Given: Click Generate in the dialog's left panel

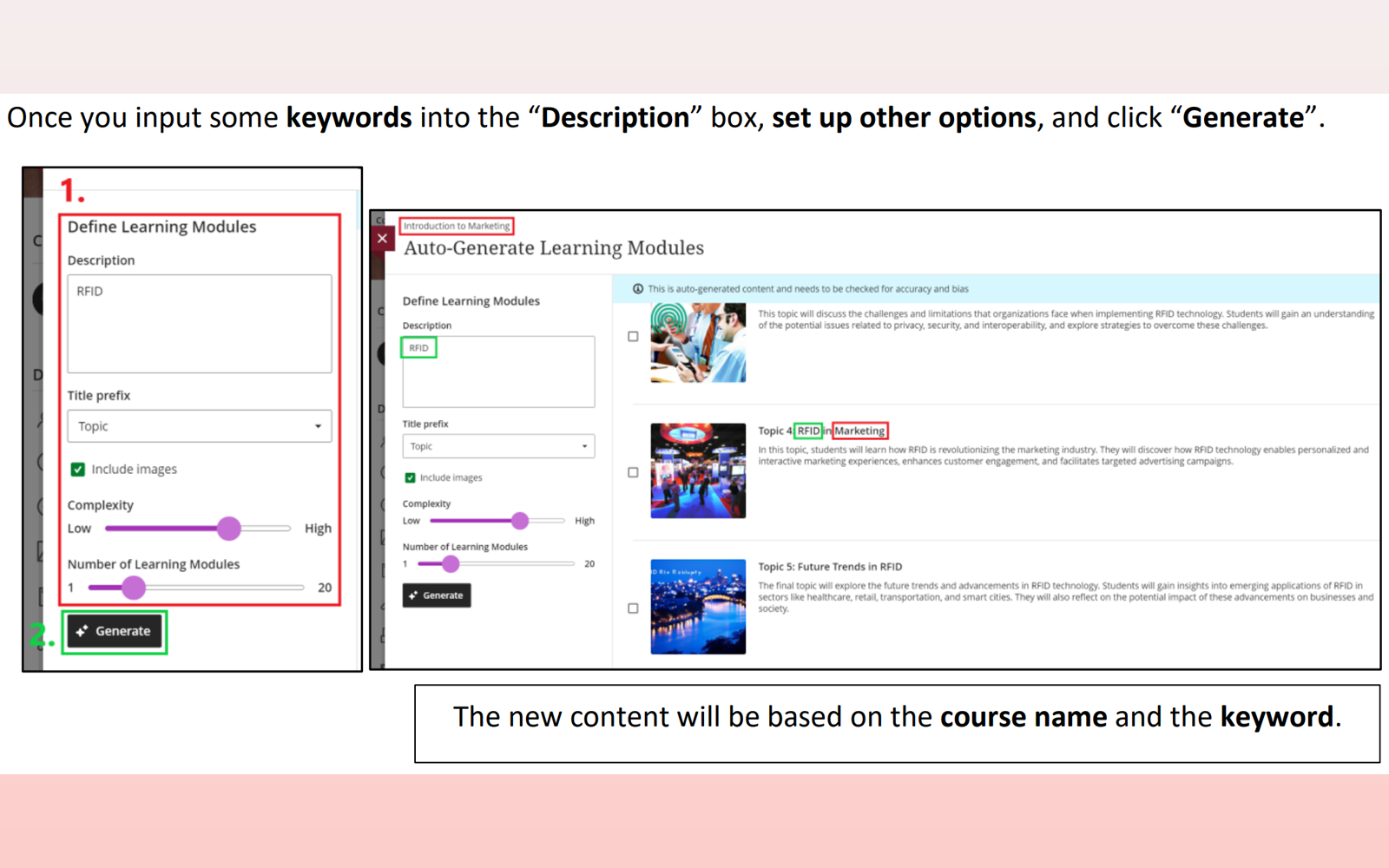Looking at the screenshot, I should coord(437,595).
